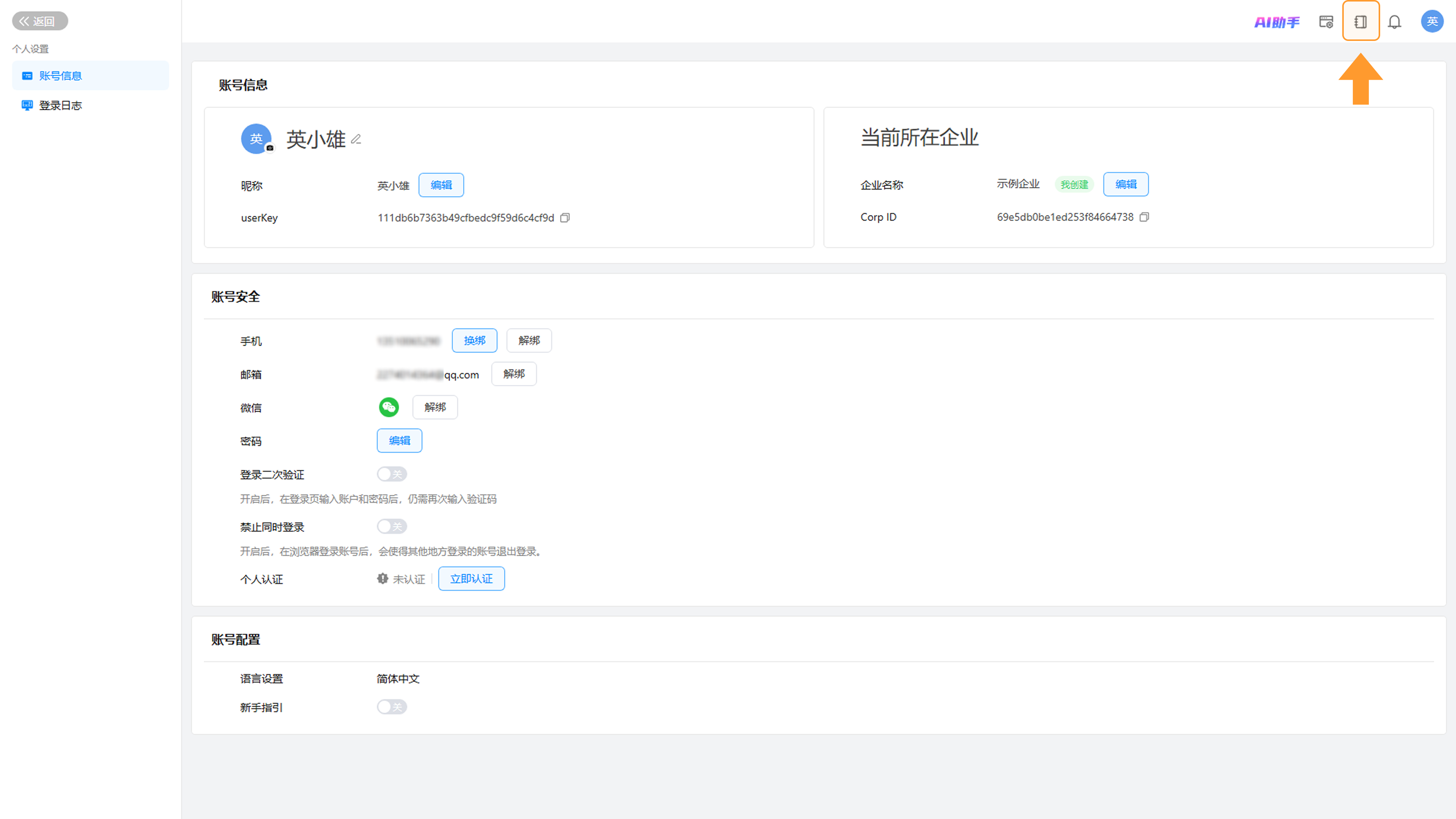Open the notebook icon in top bar
This screenshot has width=1456, height=819.
[1360, 22]
